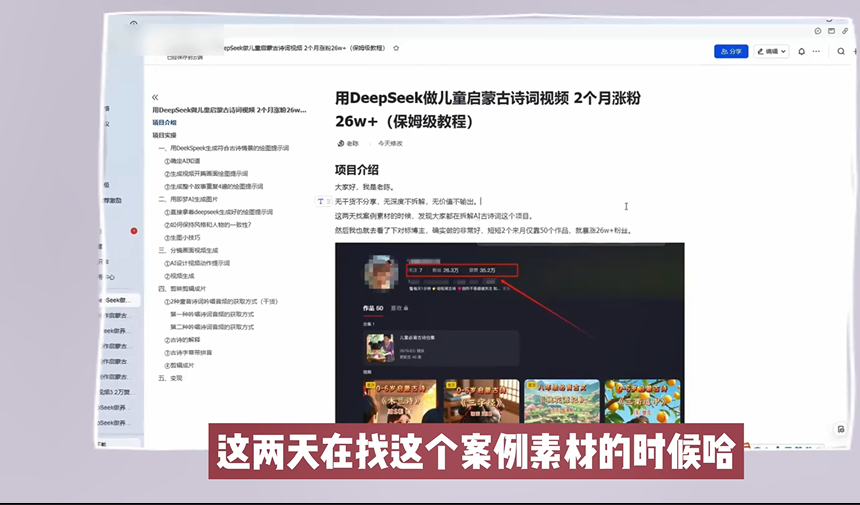Open outline item ②如何保持风格和人物的一致性?

point(207,225)
